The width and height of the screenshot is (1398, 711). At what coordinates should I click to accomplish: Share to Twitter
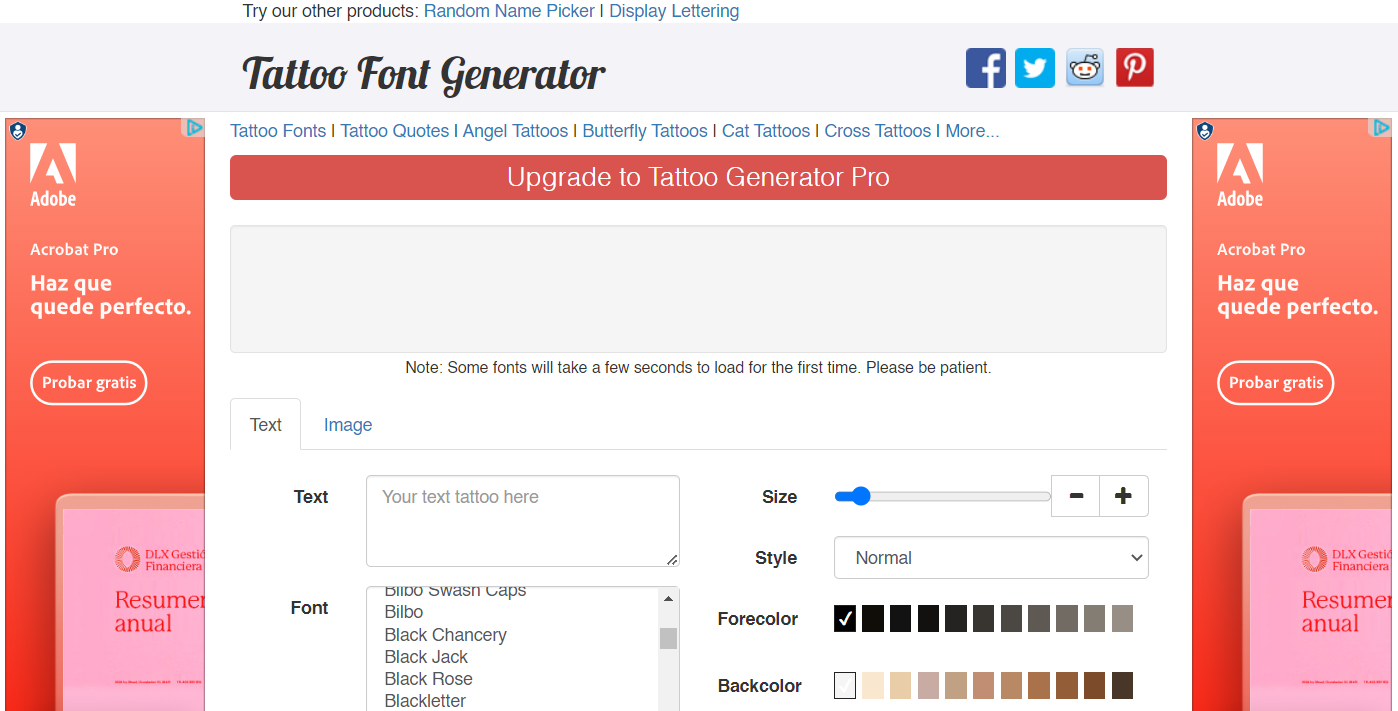(1035, 67)
